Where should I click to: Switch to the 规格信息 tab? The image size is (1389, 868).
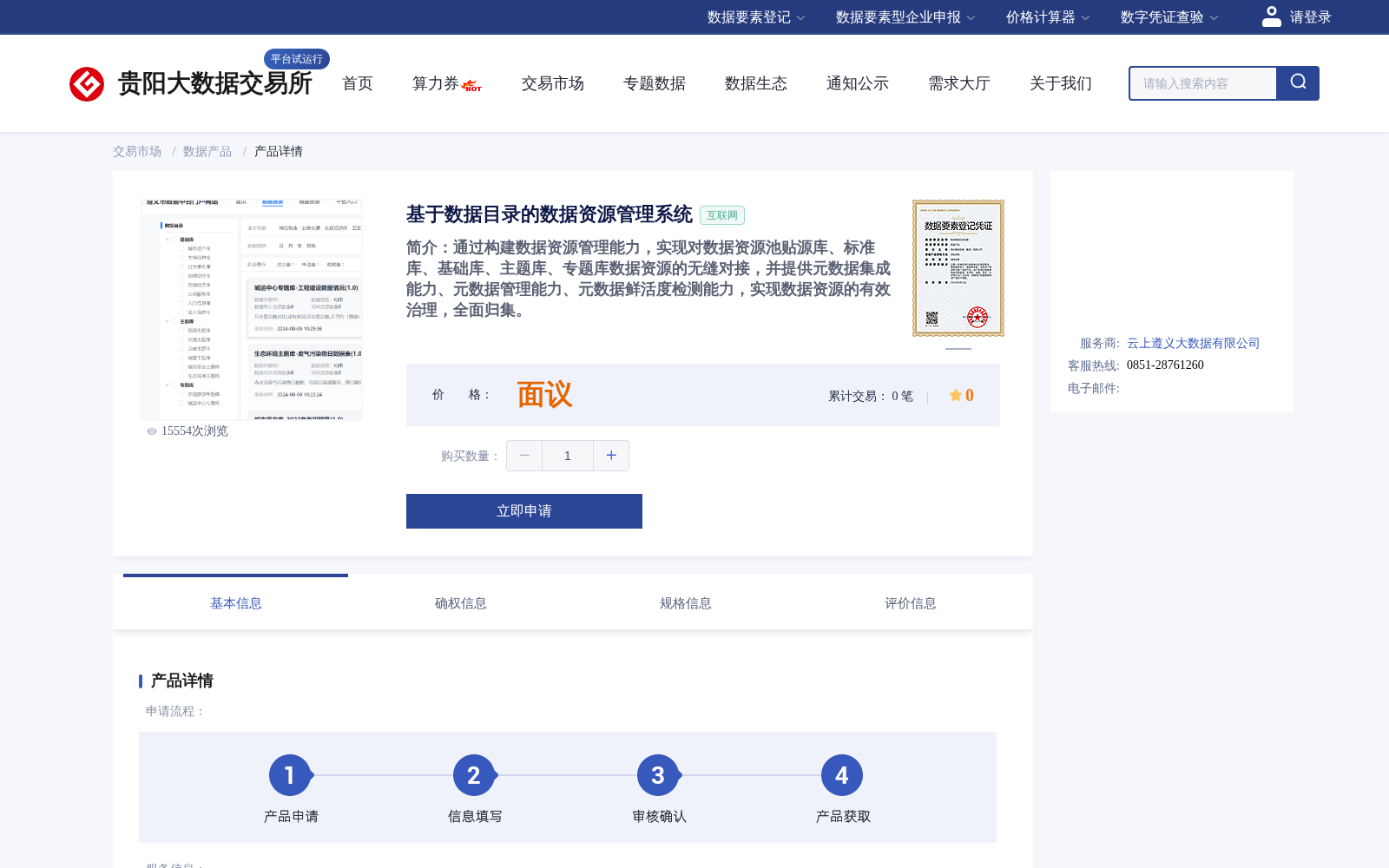tap(686, 603)
